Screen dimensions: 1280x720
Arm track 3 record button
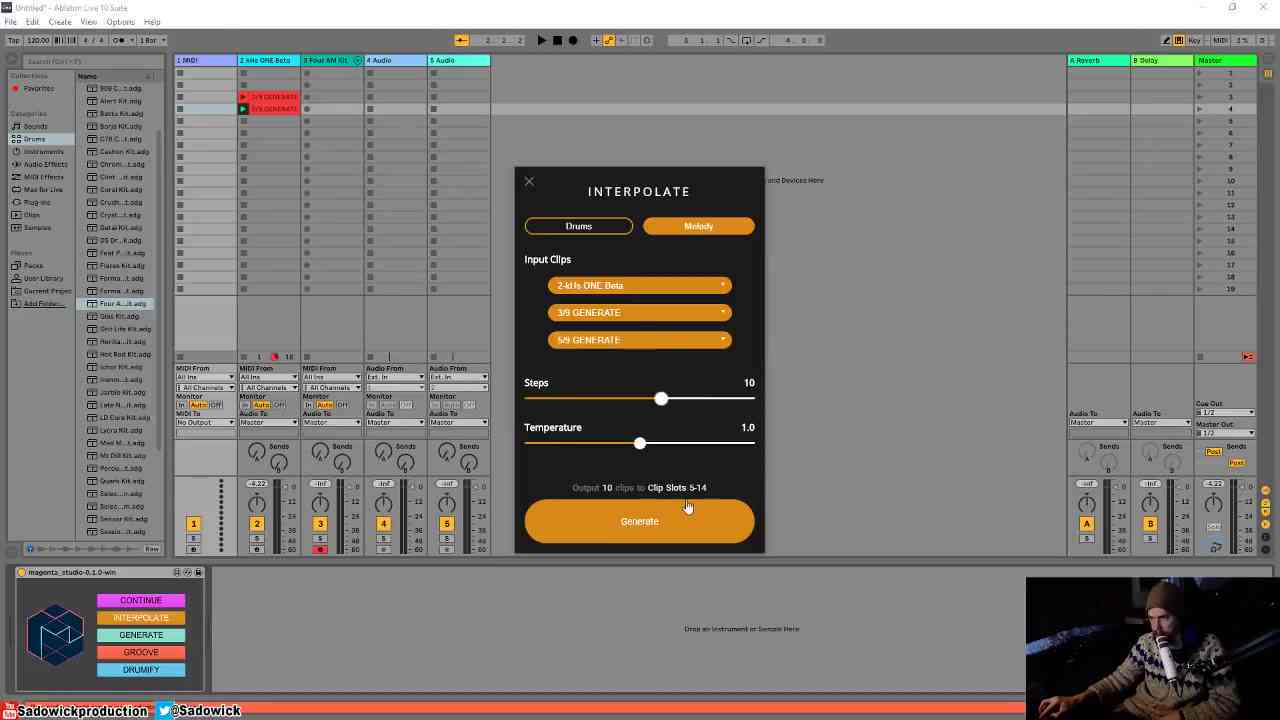[320, 550]
